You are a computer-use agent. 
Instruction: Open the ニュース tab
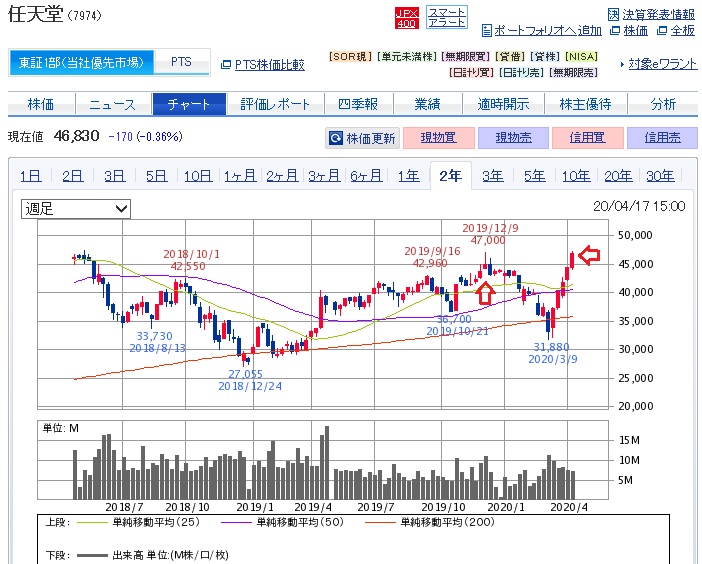[x=113, y=104]
